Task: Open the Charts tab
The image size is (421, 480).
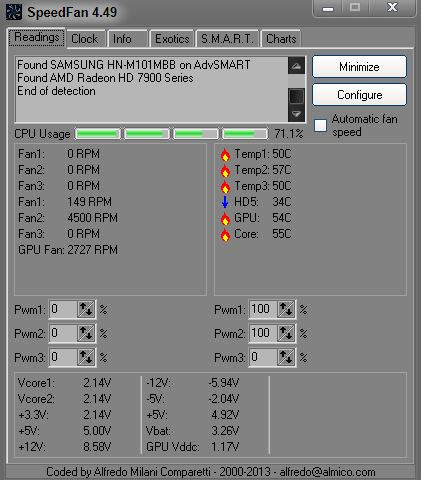Action: pos(281,39)
